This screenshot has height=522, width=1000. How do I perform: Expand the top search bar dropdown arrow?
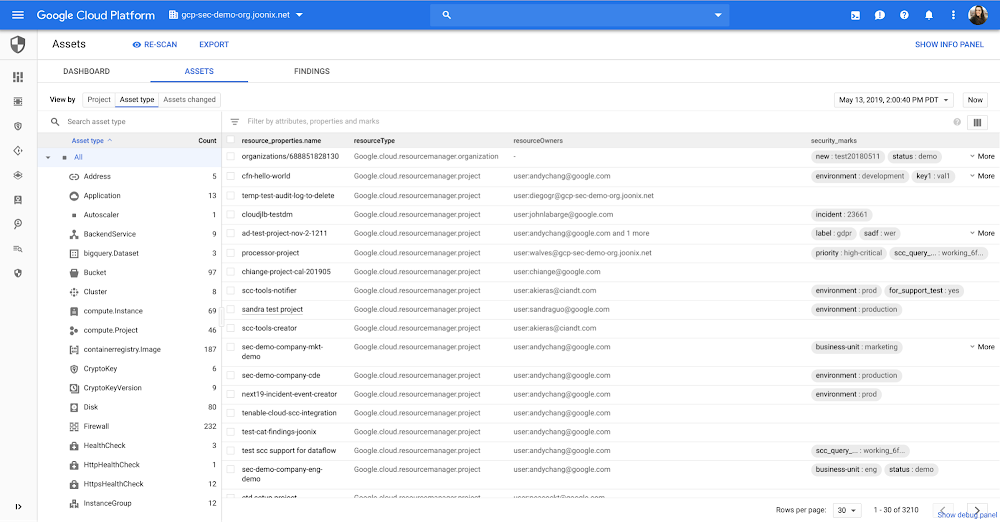[718, 15]
